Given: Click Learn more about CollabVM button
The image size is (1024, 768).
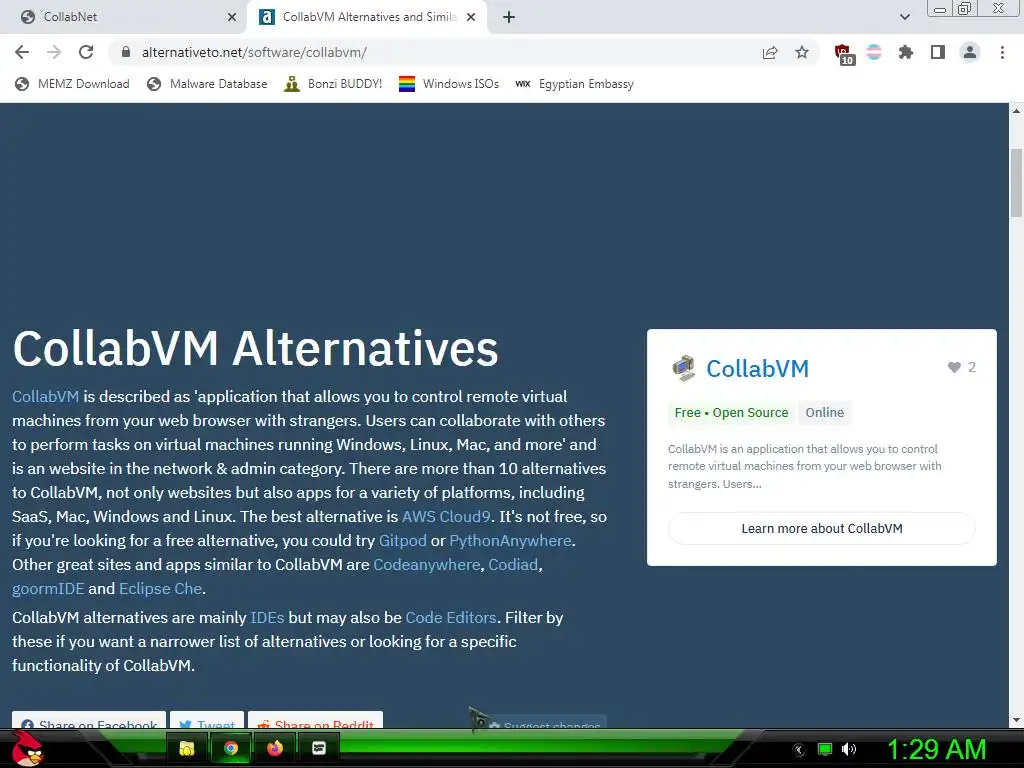Looking at the screenshot, I should [x=822, y=528].
